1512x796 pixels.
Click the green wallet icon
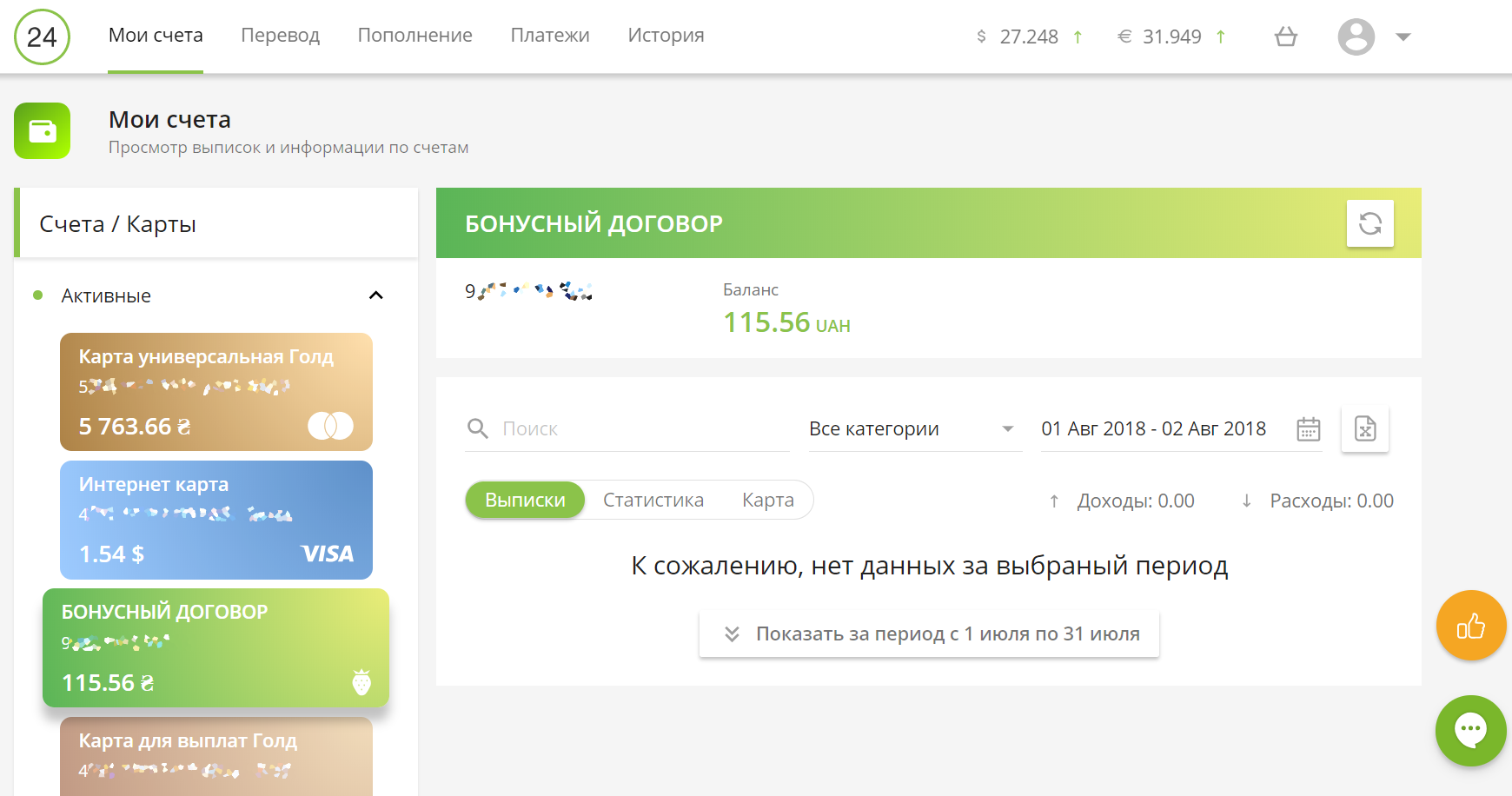pyautogui.click(x=42, y=131)
